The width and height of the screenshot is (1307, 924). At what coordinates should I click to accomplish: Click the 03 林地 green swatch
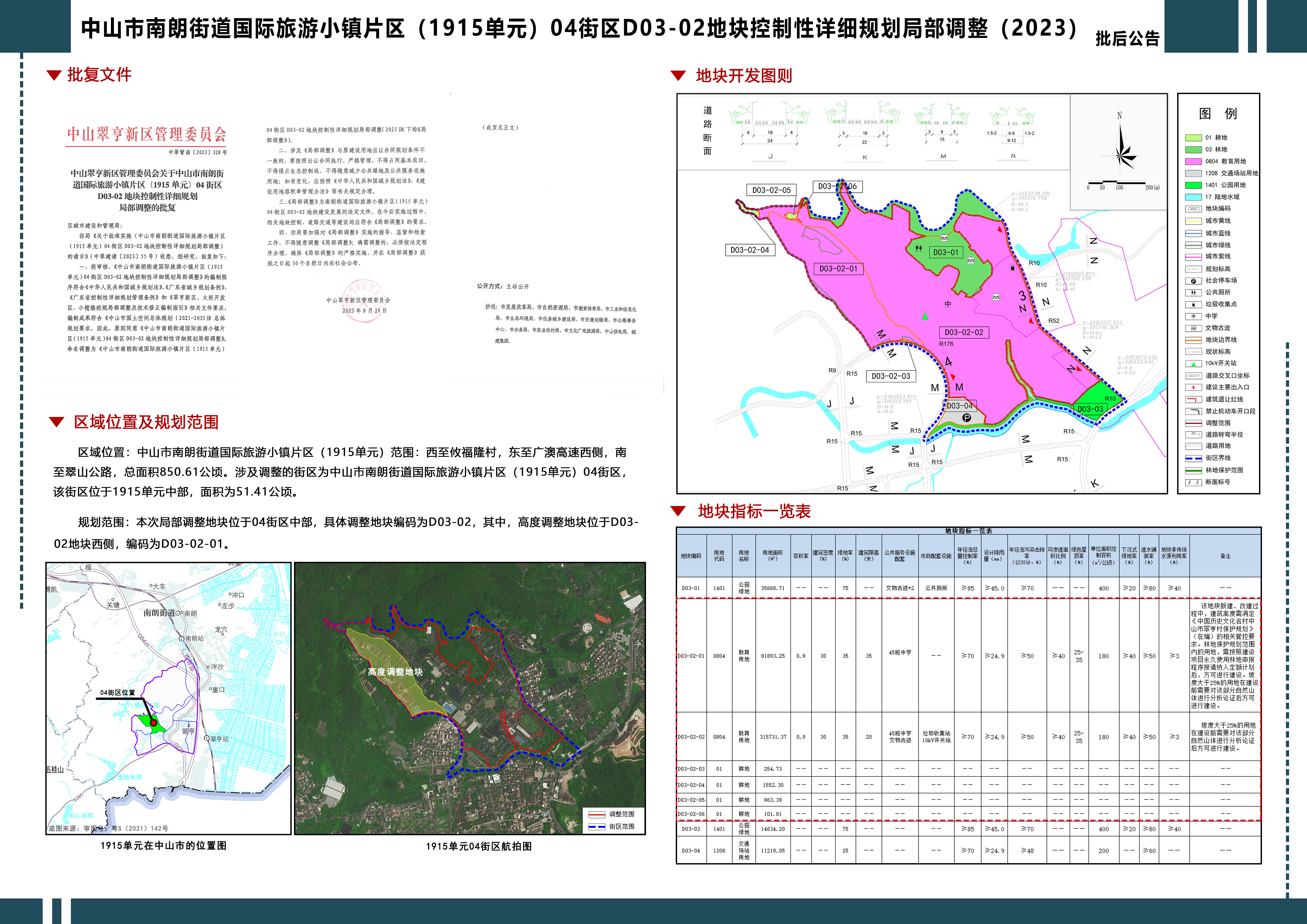click(x=1193, y=150)
